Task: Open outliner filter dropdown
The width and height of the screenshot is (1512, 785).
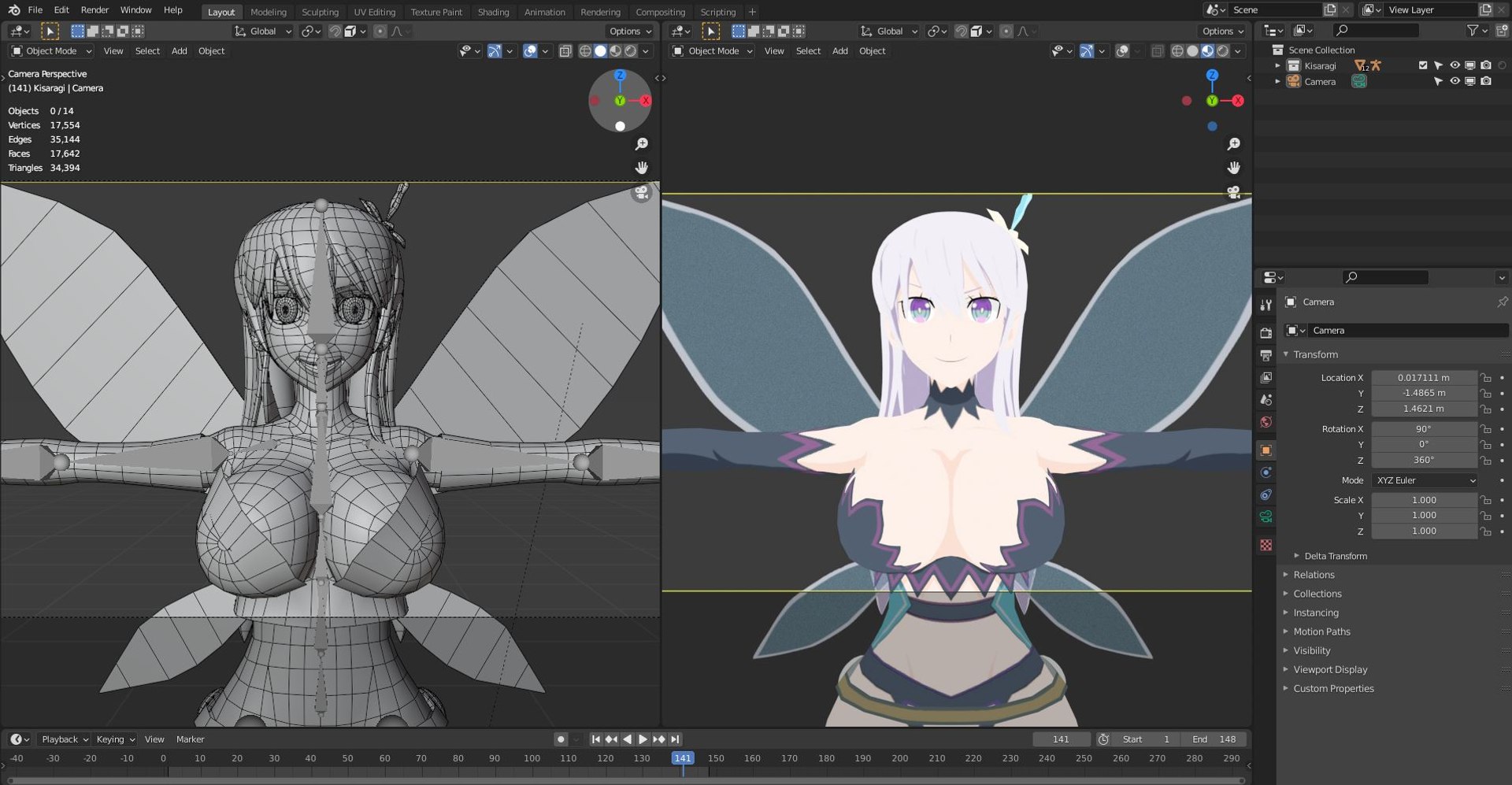Action: pos(1477,31)
